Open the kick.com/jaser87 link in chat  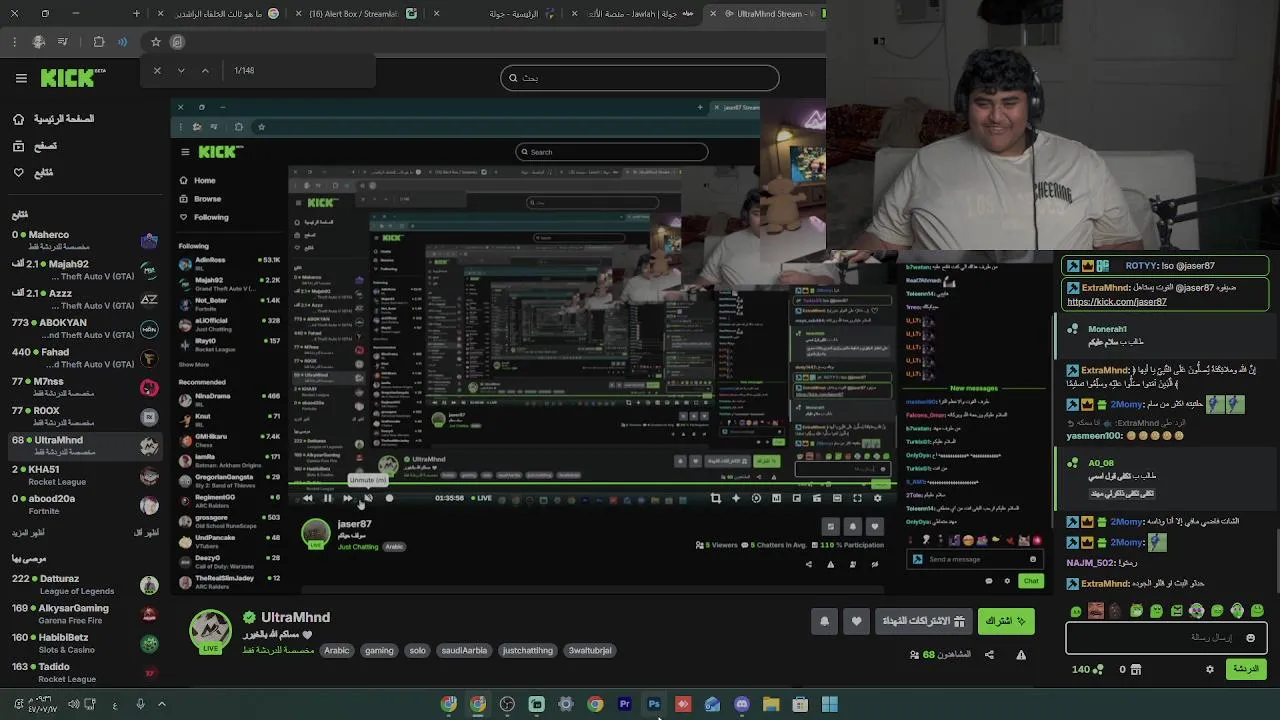point(1117,302)
